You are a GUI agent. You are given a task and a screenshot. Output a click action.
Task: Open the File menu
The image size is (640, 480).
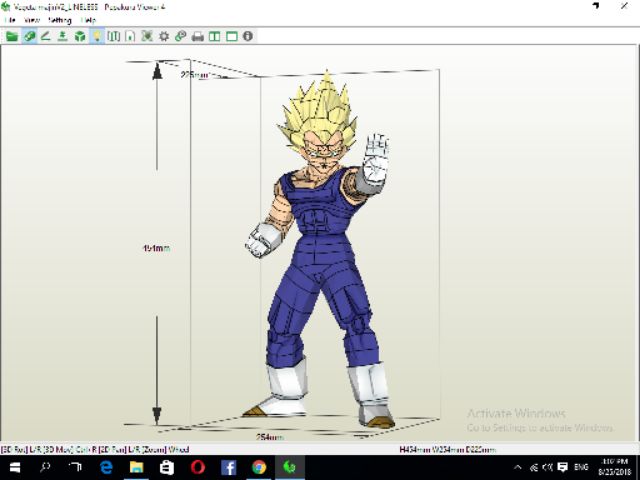click(x=10, y=20)
